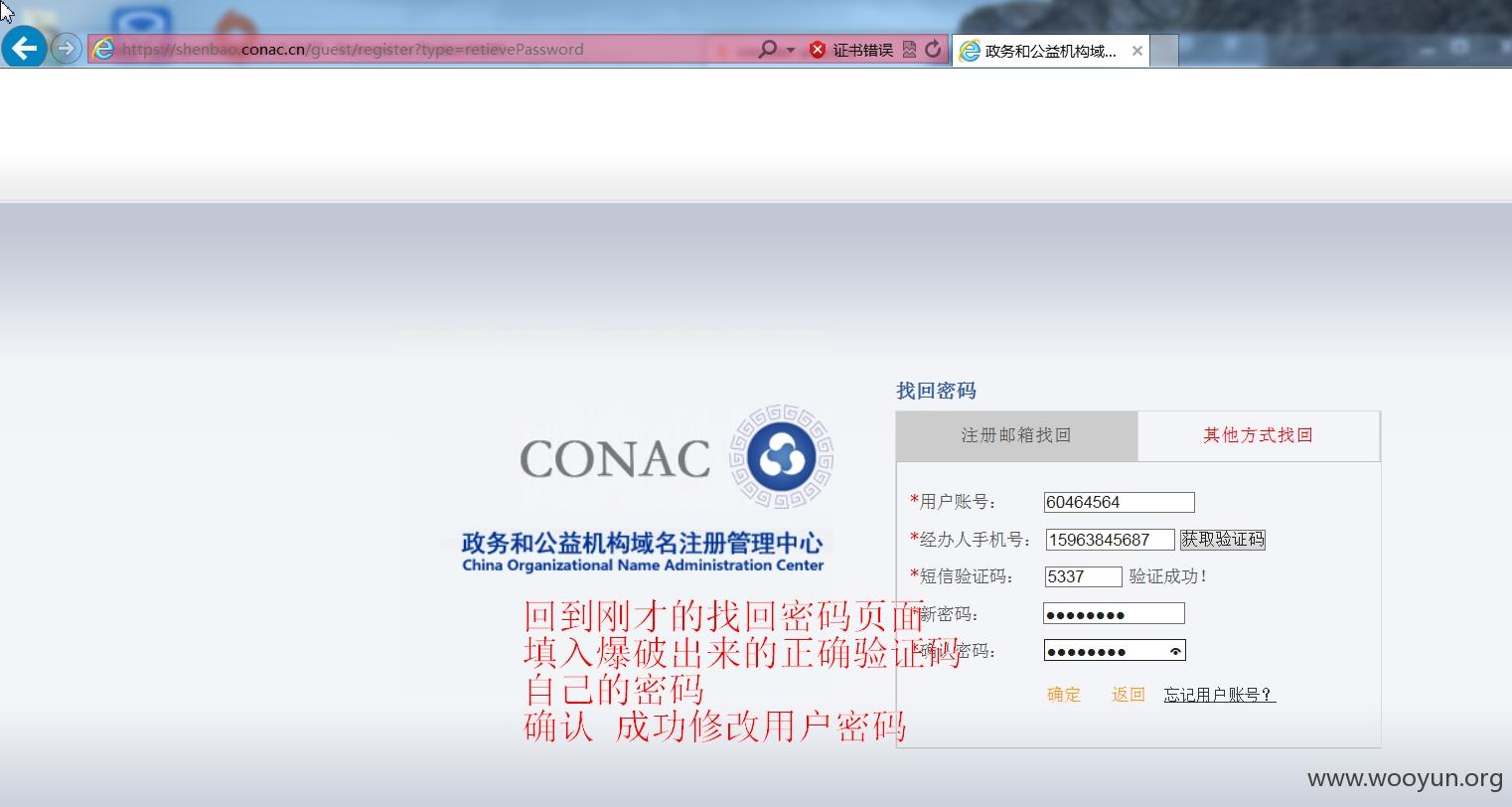Toggle the password reveal eye icon
This screenshot has height=807, width=1512.
pos(1175,652)
